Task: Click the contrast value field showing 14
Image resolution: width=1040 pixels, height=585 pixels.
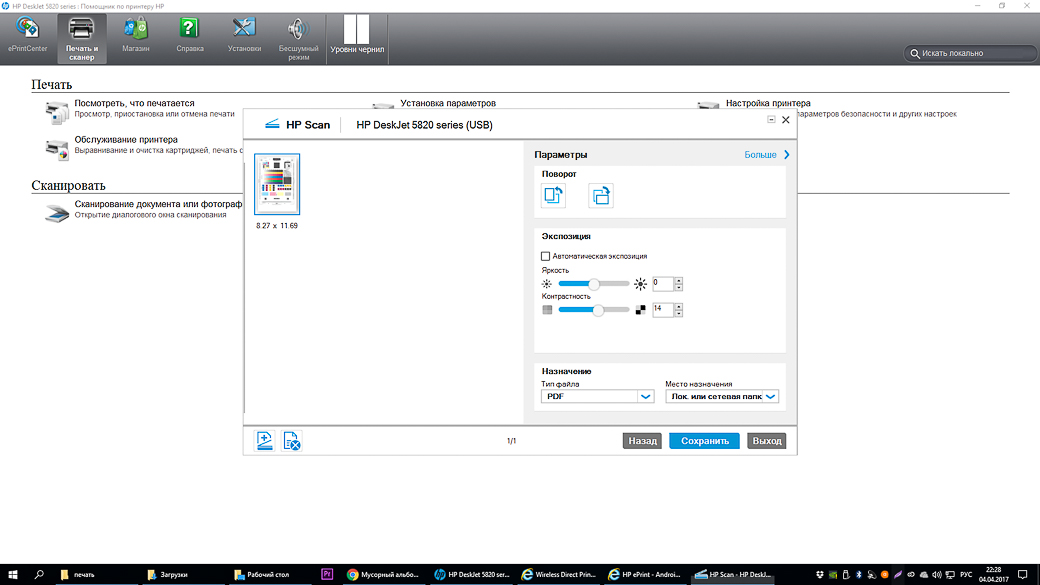Action: (663, 310)
